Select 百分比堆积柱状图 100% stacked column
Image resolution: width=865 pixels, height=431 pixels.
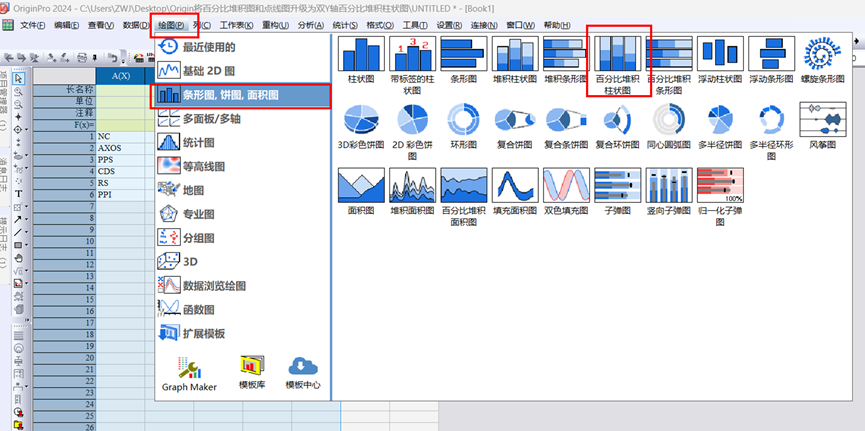pyautogui.click(x=617, y=65)
